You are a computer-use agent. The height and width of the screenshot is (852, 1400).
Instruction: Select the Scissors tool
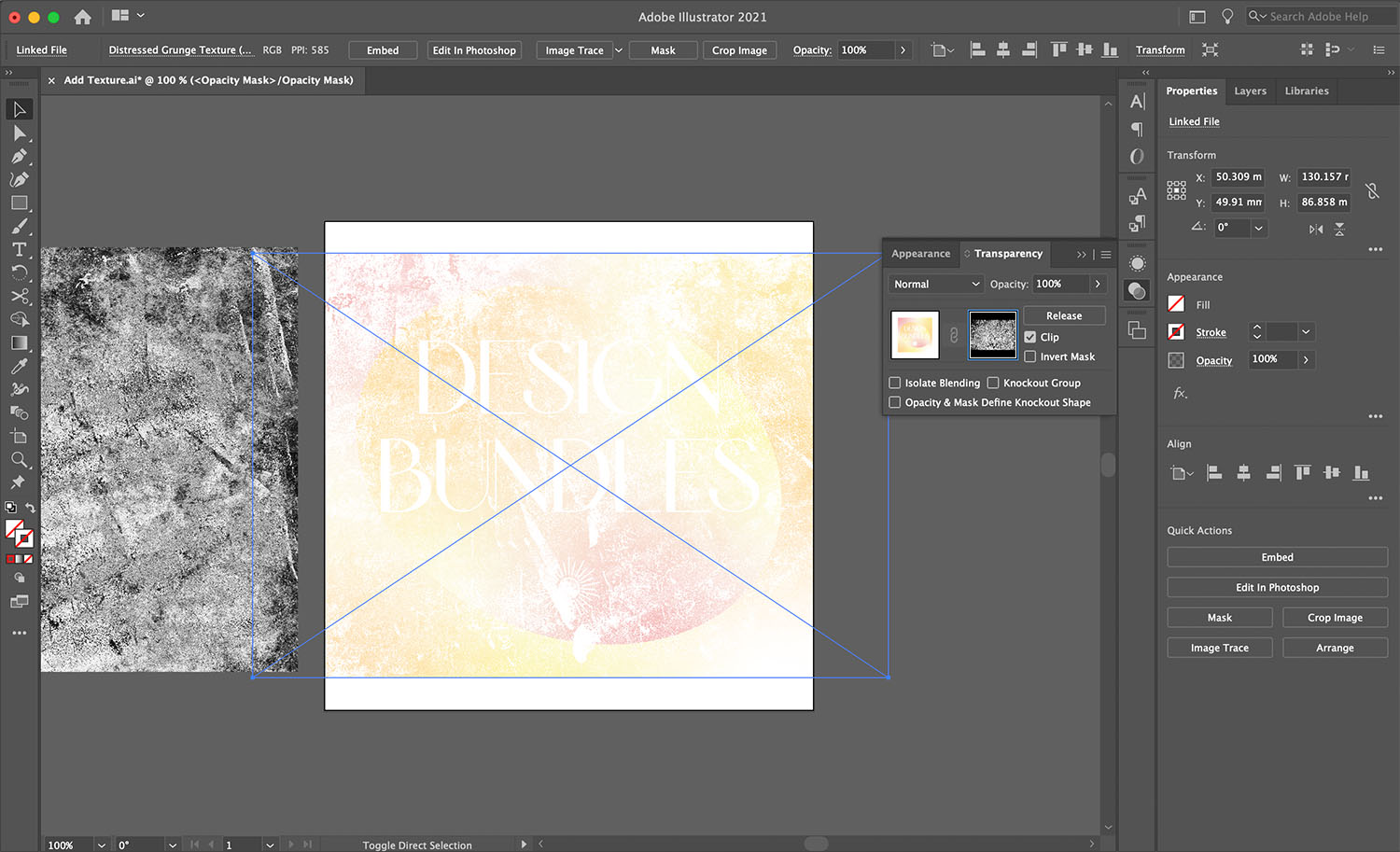19,296
